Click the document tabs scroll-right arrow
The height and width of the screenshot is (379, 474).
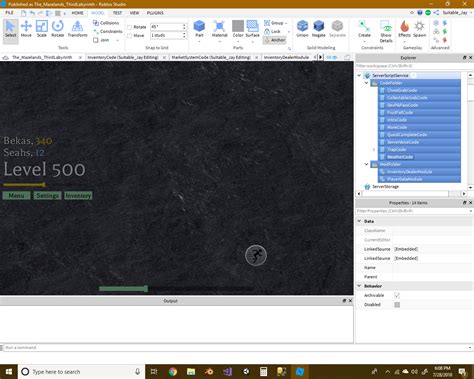[321, 57]
